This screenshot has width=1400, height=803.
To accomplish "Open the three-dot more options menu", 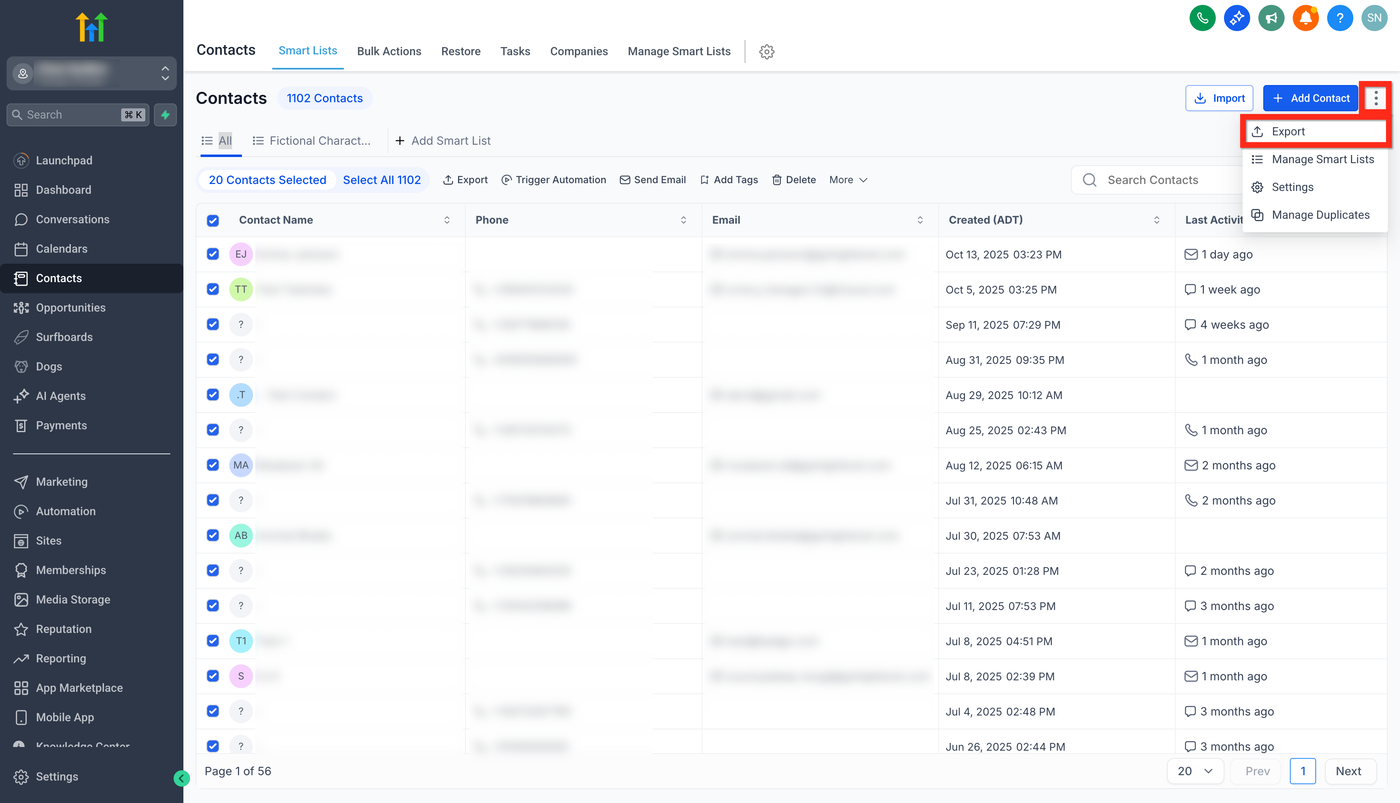I will [x=1376, y=98].
